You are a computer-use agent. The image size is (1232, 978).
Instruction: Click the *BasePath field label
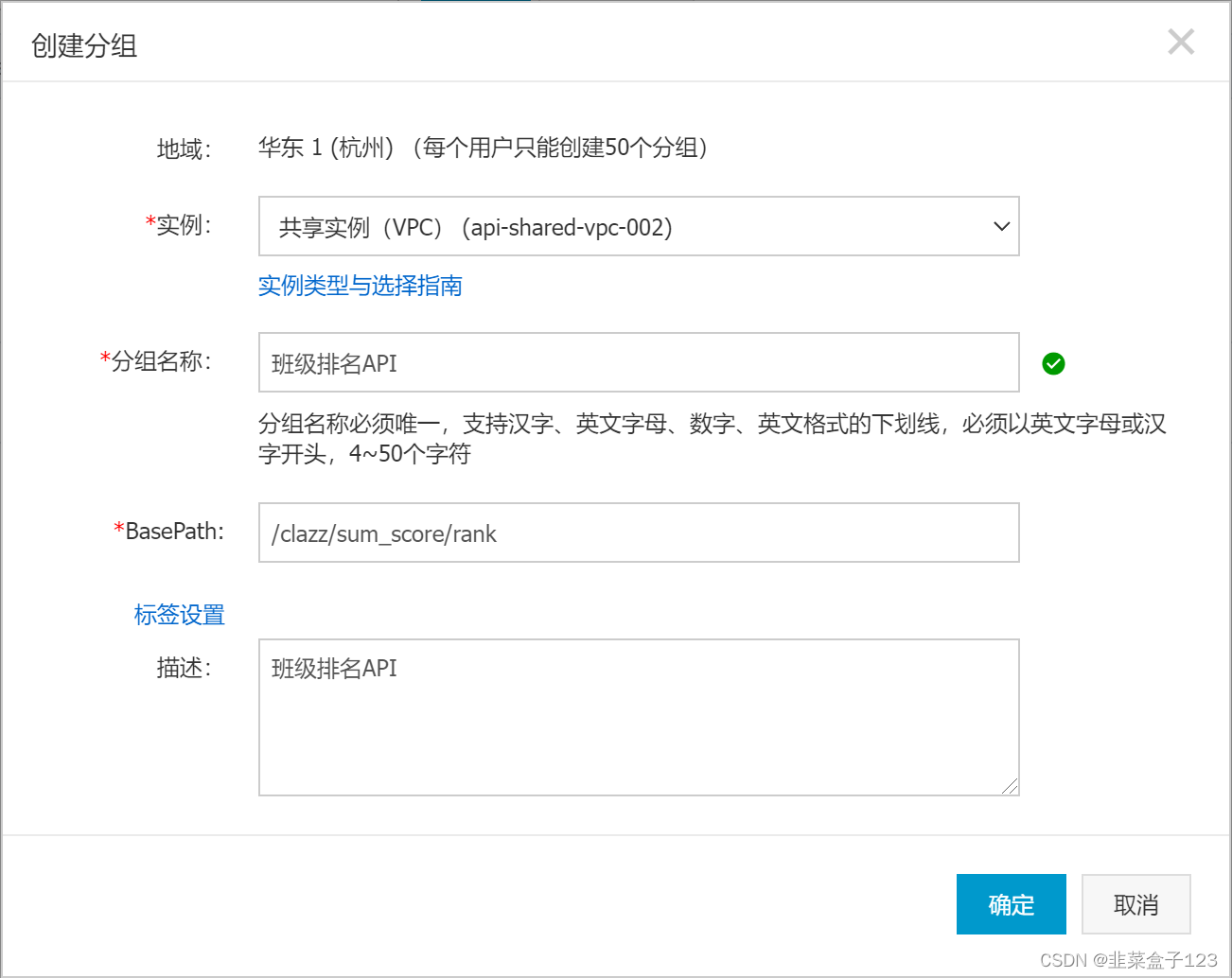point(168,532)
